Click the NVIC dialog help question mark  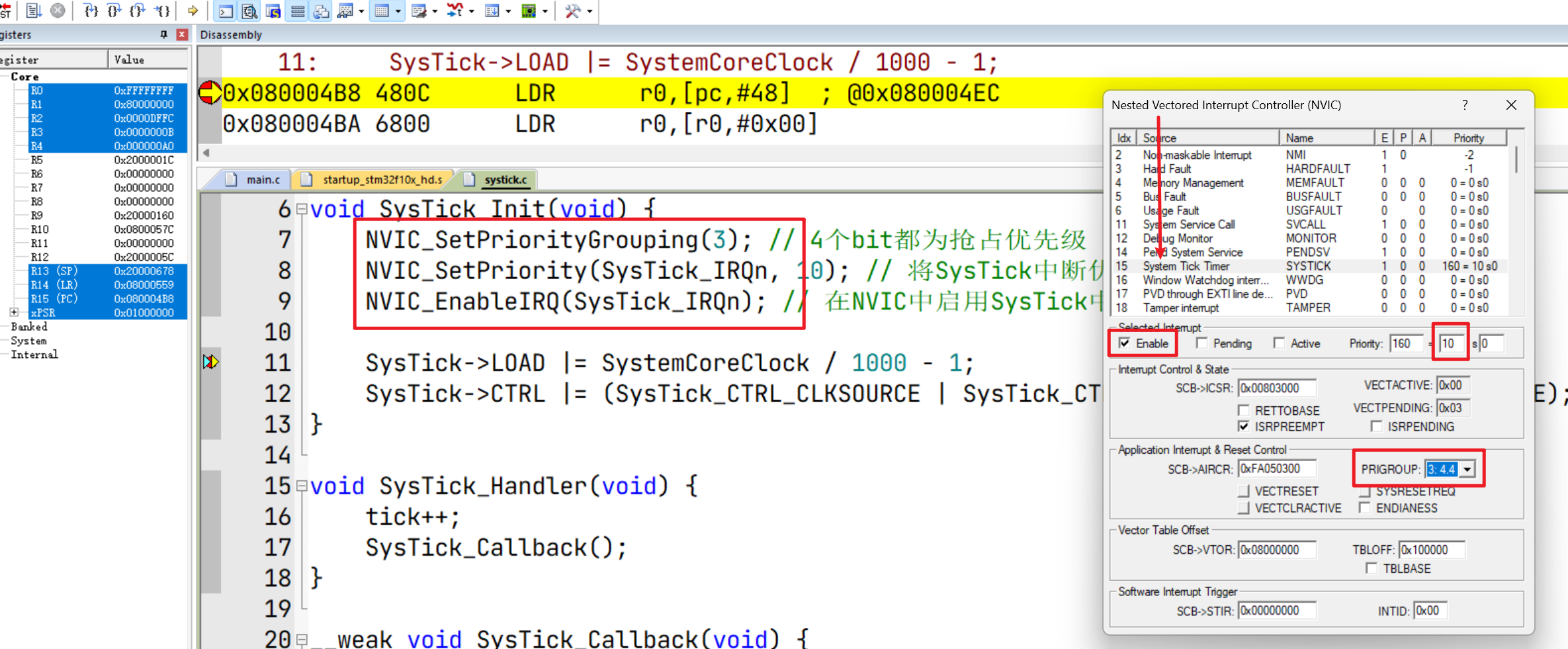pos(1465,105)
